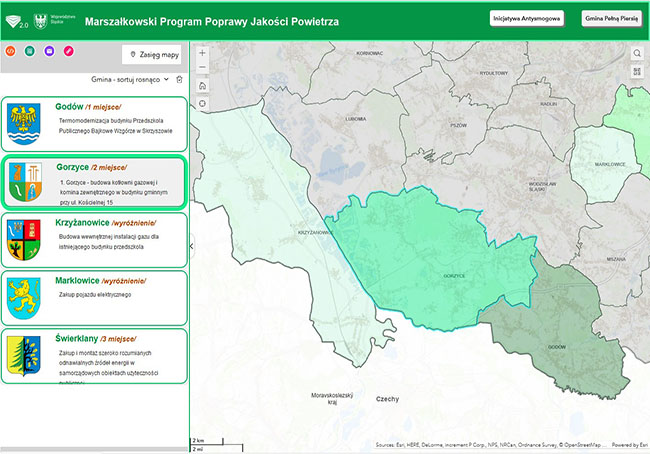Image resolution: width=650 pixels, height=454 pixels.
Task: Open the Inicjatywa Antysmogowa page
Action: coord(527,18)
